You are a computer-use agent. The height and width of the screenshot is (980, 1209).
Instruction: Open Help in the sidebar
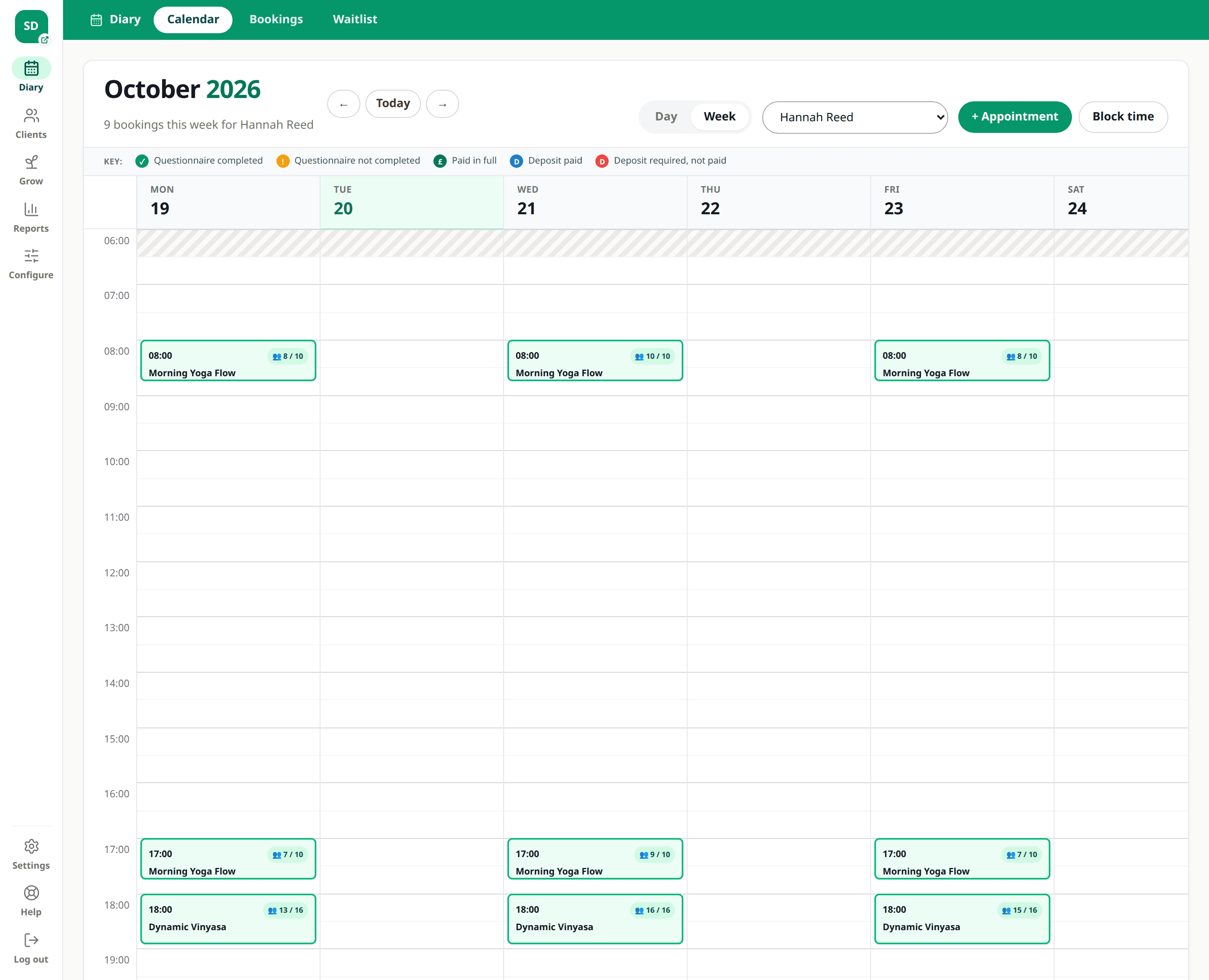coord(31,901)
